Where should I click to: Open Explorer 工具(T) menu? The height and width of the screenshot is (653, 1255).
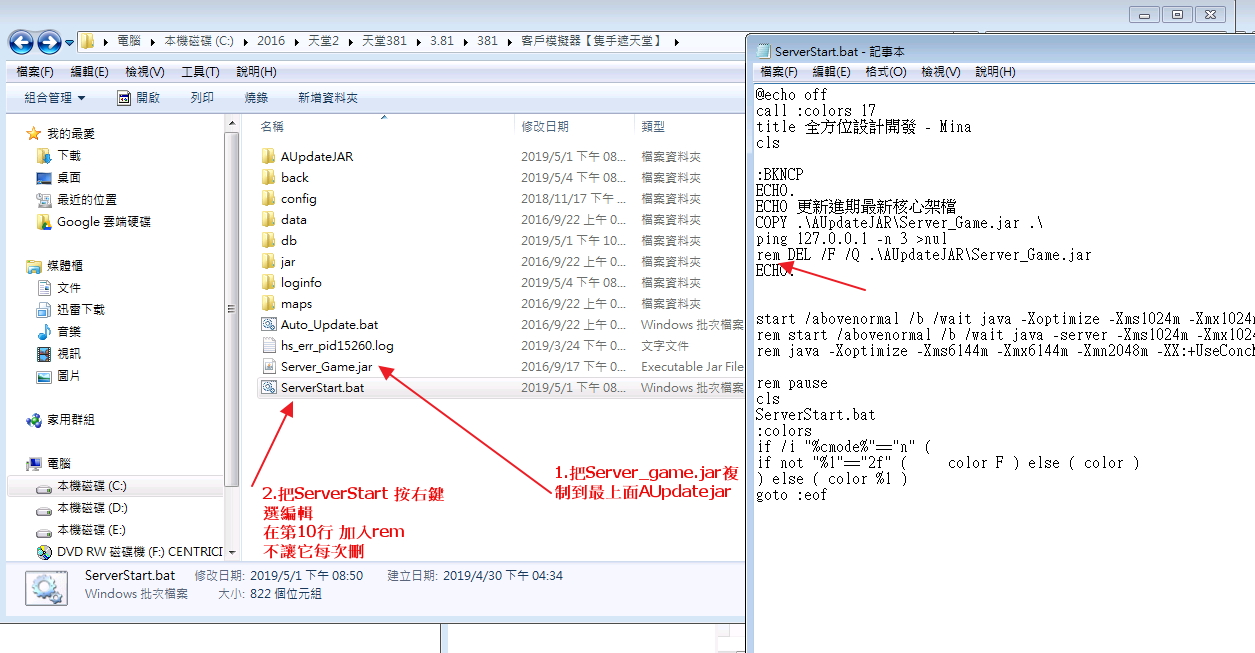[200, 72]
